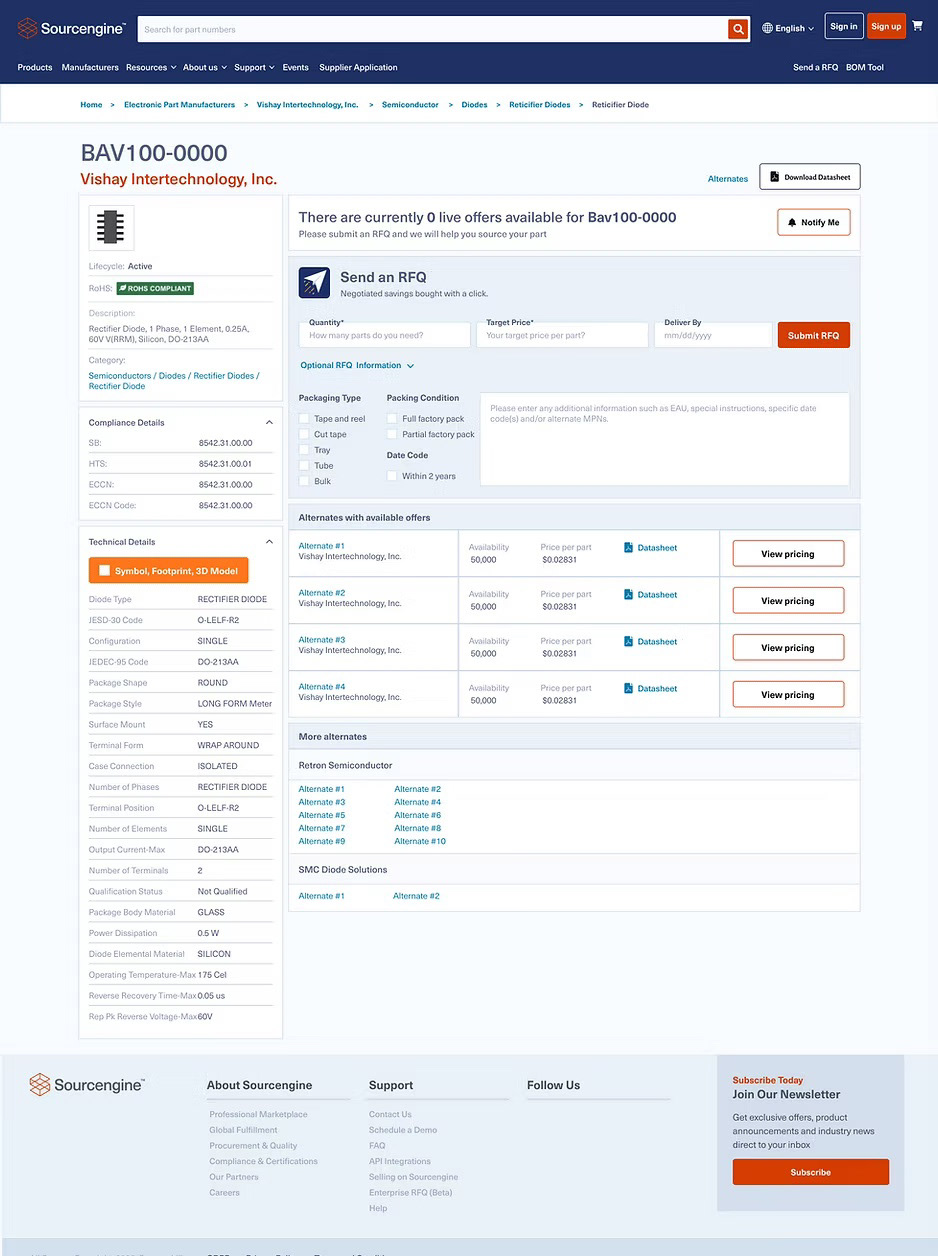Screen dimensions: 938x1256
Task: Open Reticifier Diodes breadcrumb link
Action: [x=540, y=105]
